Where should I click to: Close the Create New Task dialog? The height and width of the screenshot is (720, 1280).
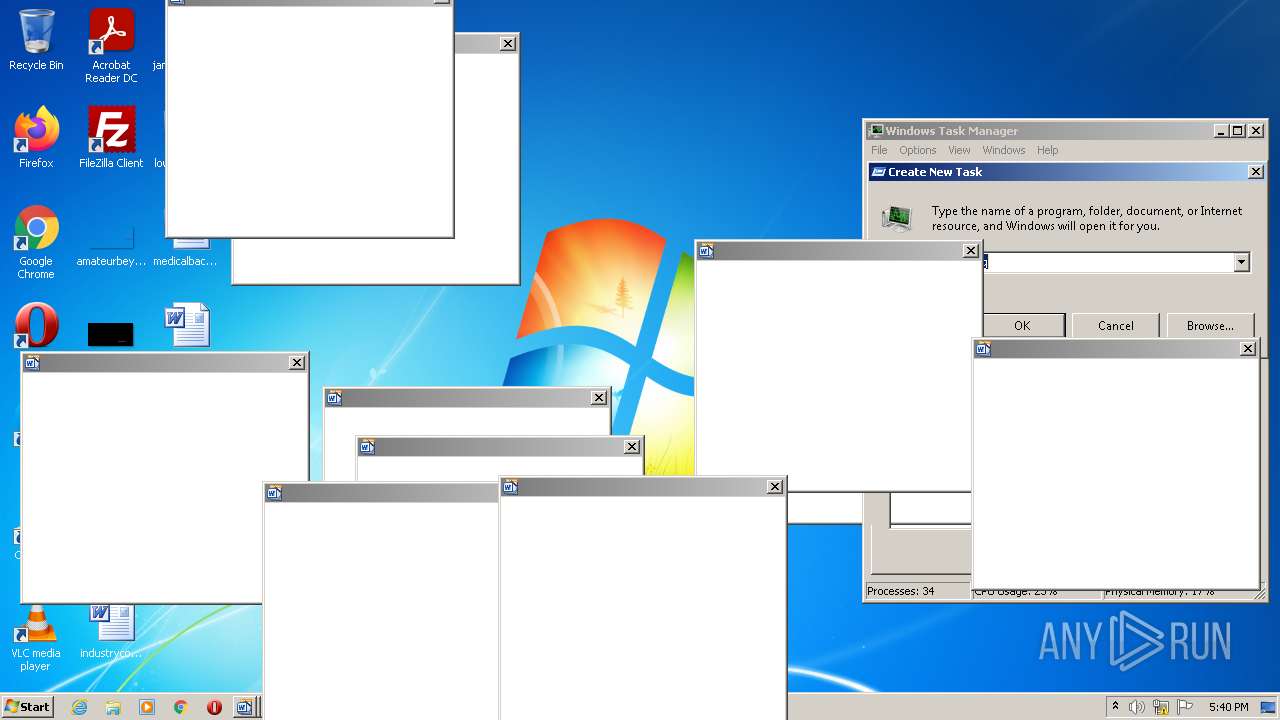(1256, 172)
